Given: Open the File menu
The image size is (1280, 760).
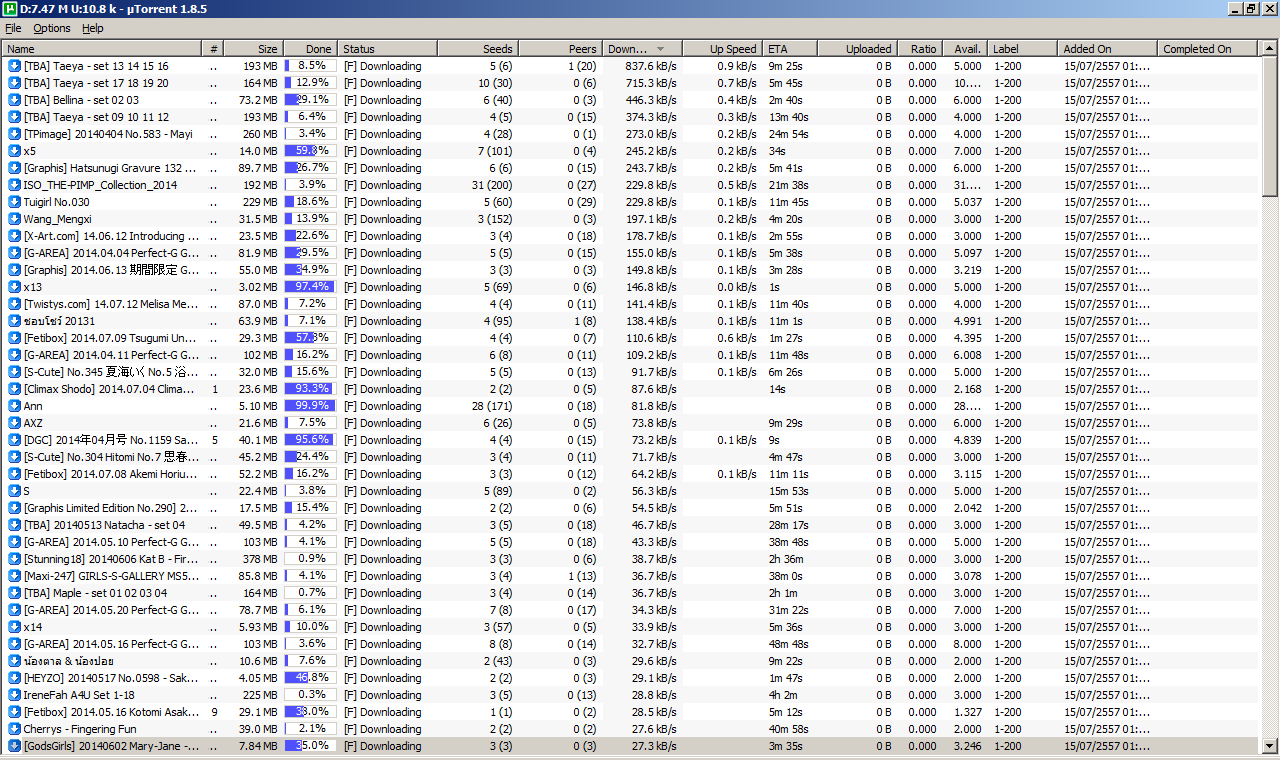Looking at the screenshot, I should click(13, 28).
